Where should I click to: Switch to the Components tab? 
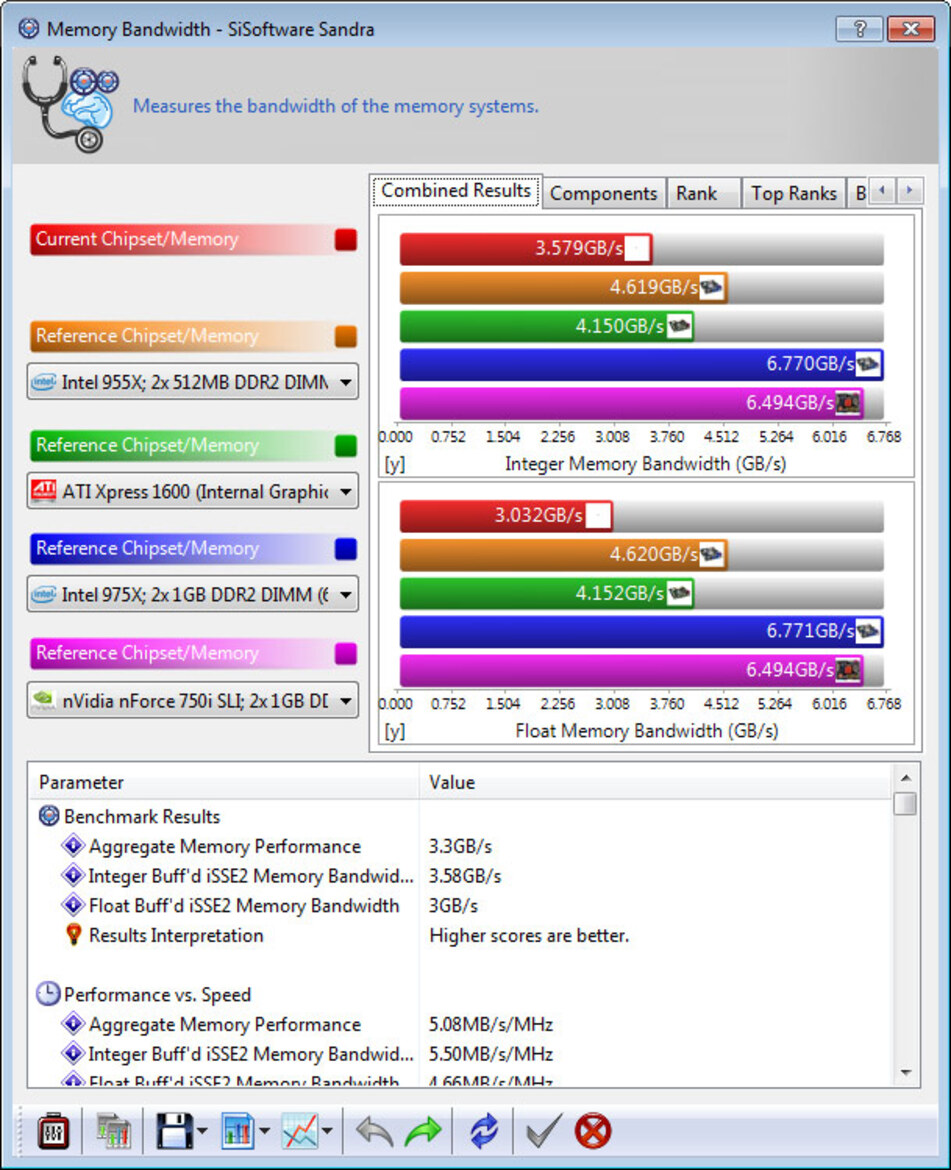(603, 193)
